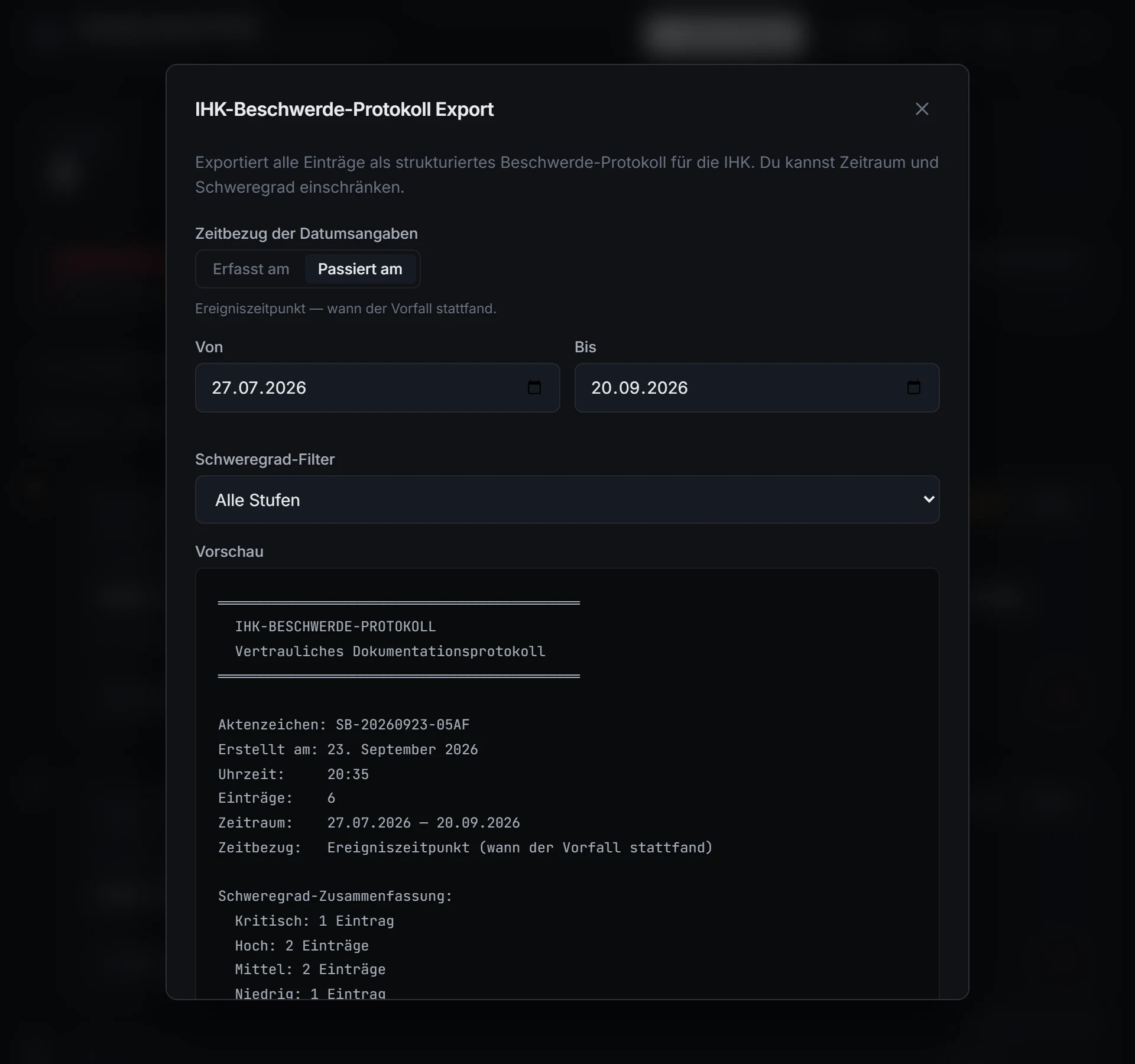The image size is (1135, 1064).
Task: Click the Zeitraum line in the preview
Action: pos(369,823)
